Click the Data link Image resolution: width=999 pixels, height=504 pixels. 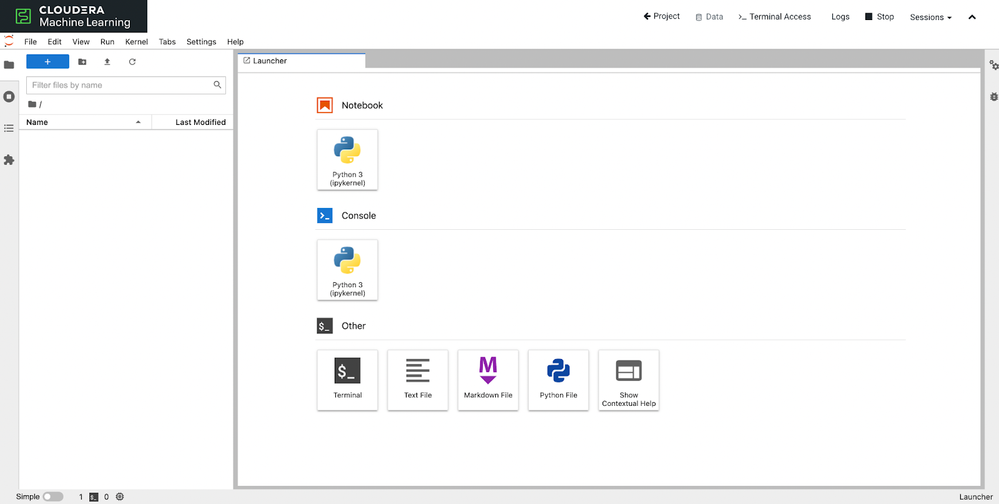pyautogui.click(x=709, y=17)
